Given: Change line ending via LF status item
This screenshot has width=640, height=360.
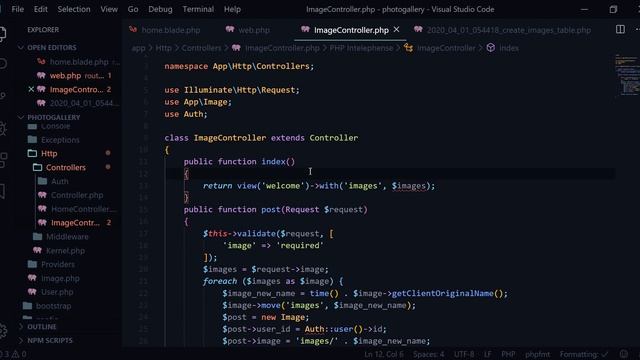Looking at the screenshot, I should pos(488,354).
